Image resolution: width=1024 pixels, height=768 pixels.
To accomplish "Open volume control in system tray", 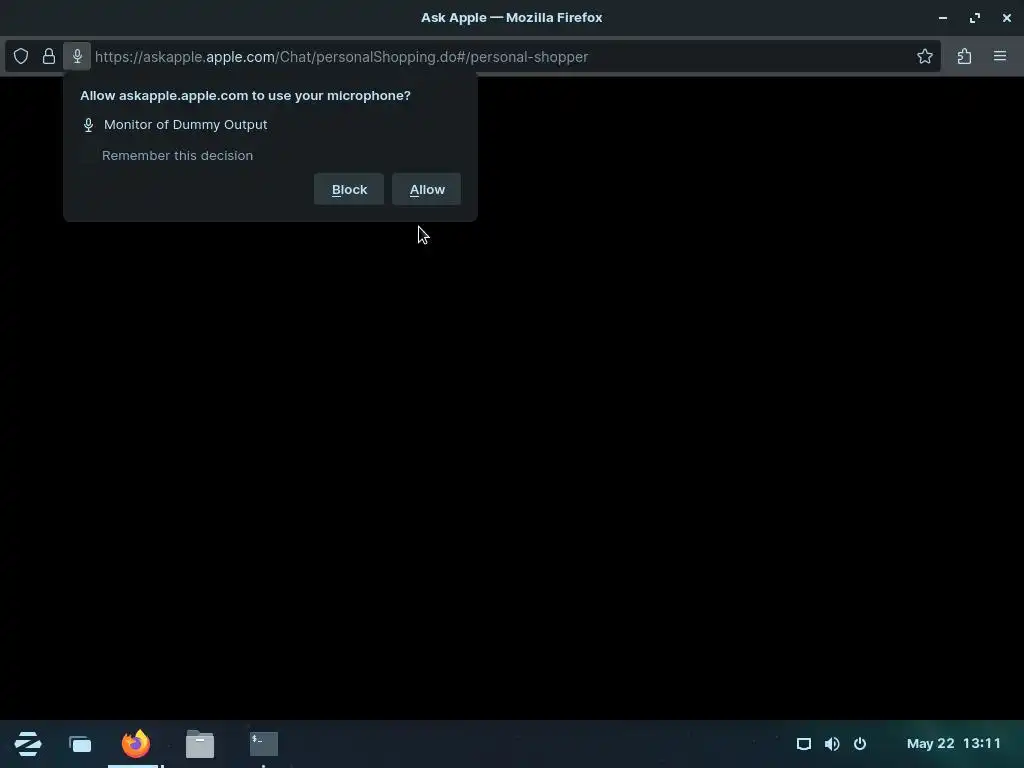I will pyautogui.click(x=832, y=744).
